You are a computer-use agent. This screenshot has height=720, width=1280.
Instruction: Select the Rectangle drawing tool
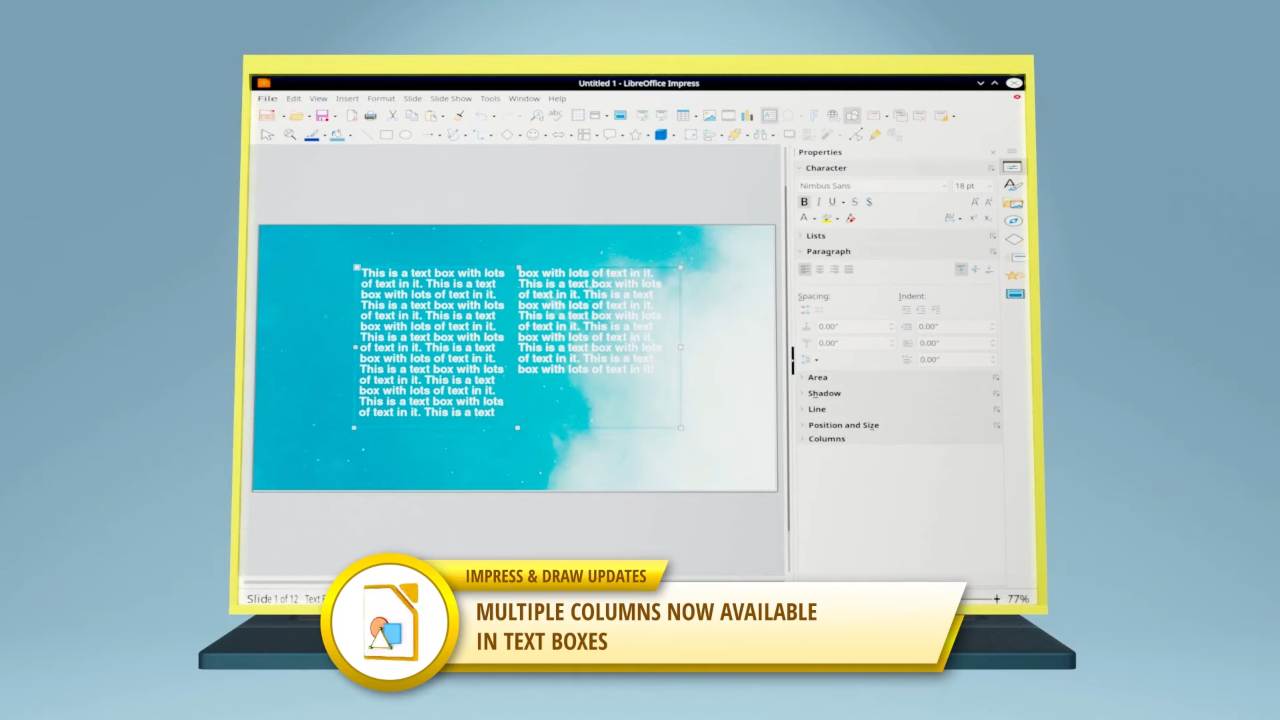tap(386, 135)
